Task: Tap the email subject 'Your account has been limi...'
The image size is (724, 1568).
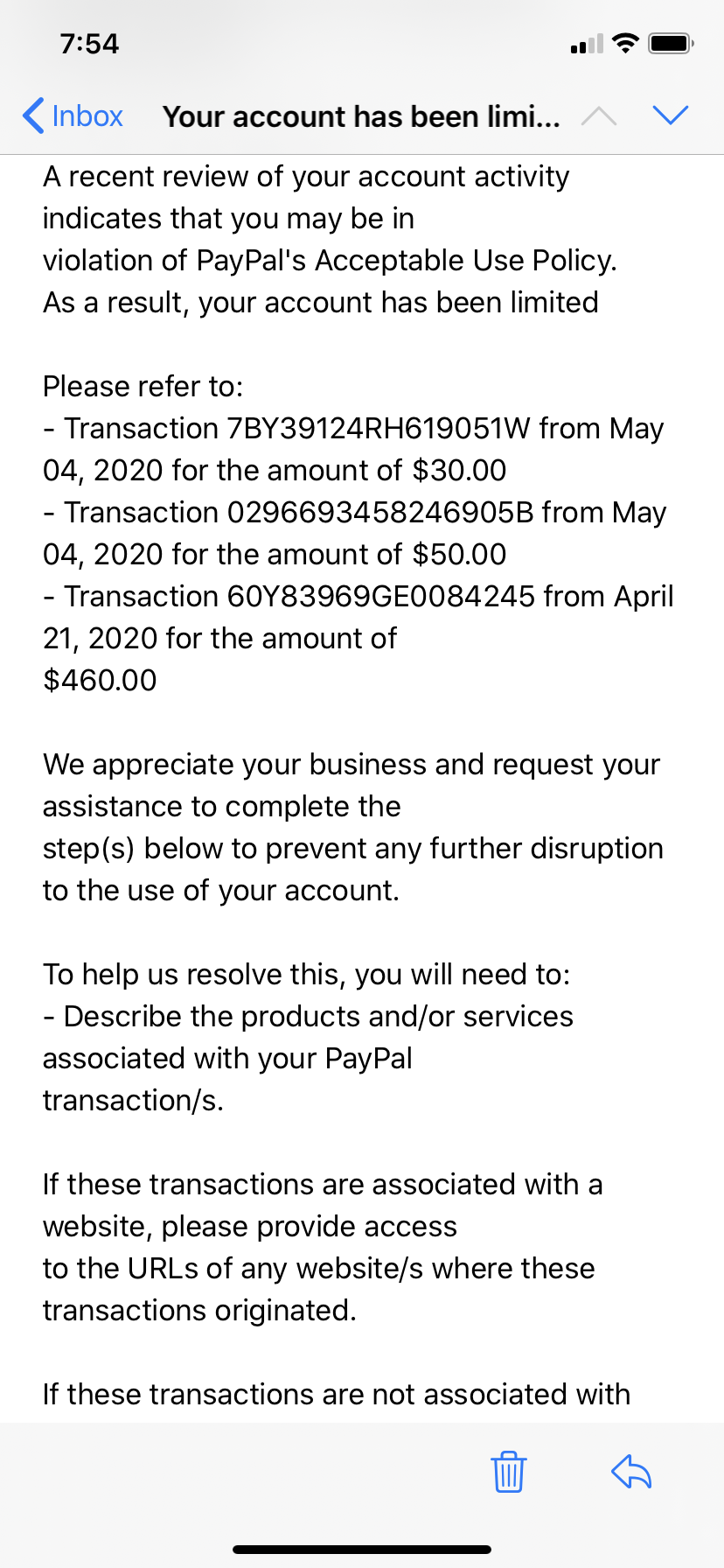Action: click(x=361, y=116)
